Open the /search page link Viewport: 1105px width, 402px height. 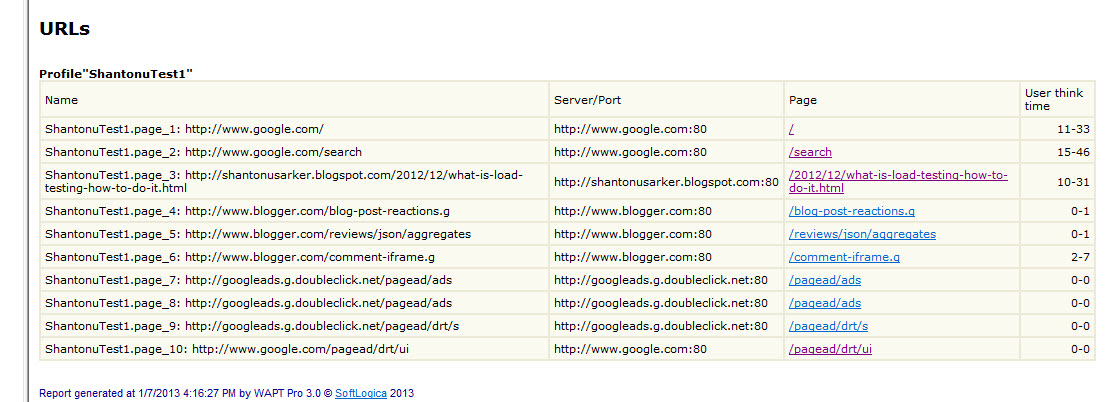pyautogui.click(x=810, y=152)
